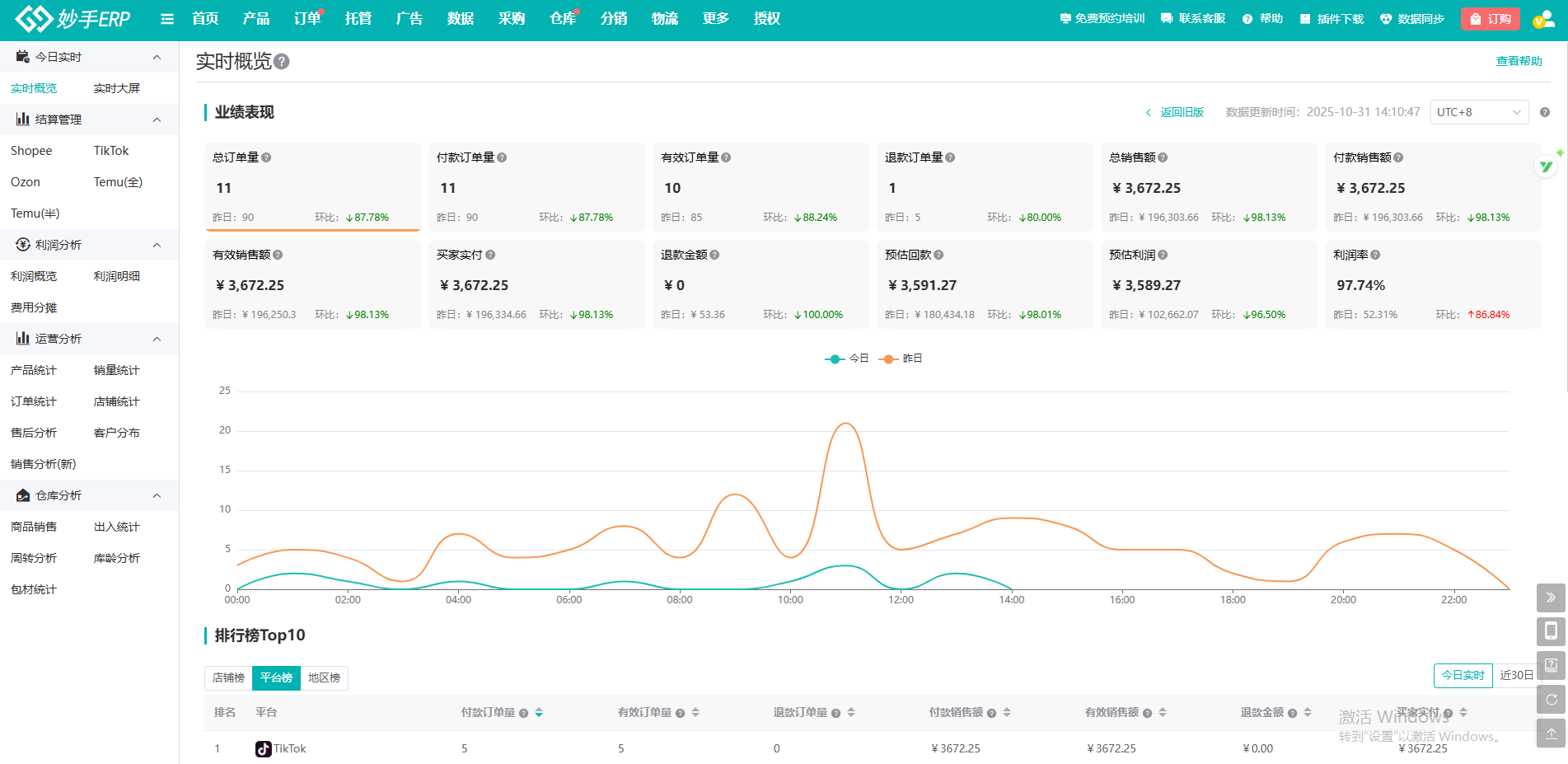1568x764 pixels.
Task: Click the user avatar icon at top right
Action: coord(1542,19)
